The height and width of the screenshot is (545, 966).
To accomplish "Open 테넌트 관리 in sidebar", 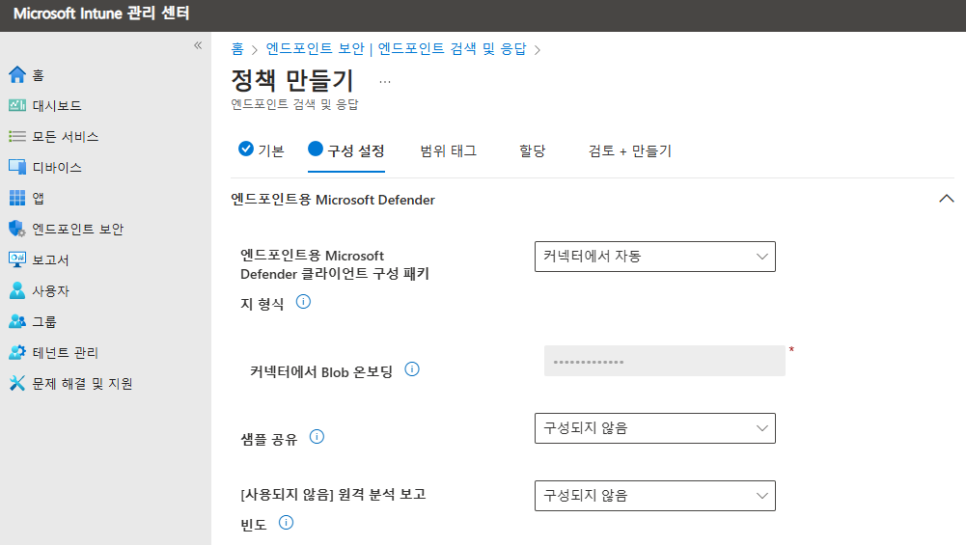I will [x=65, y=352].
